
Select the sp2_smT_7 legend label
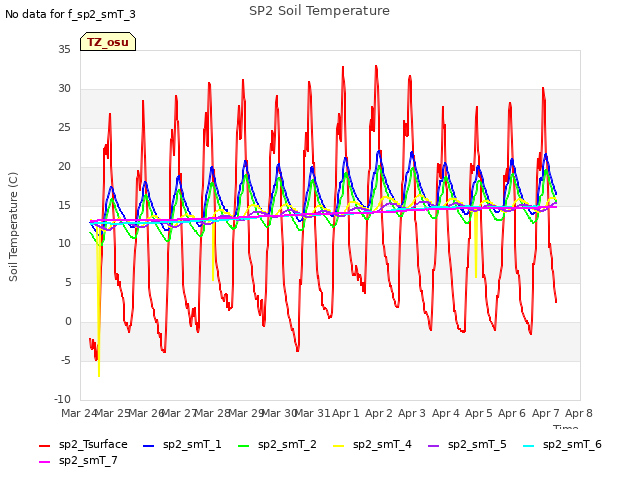coord(88,460)
